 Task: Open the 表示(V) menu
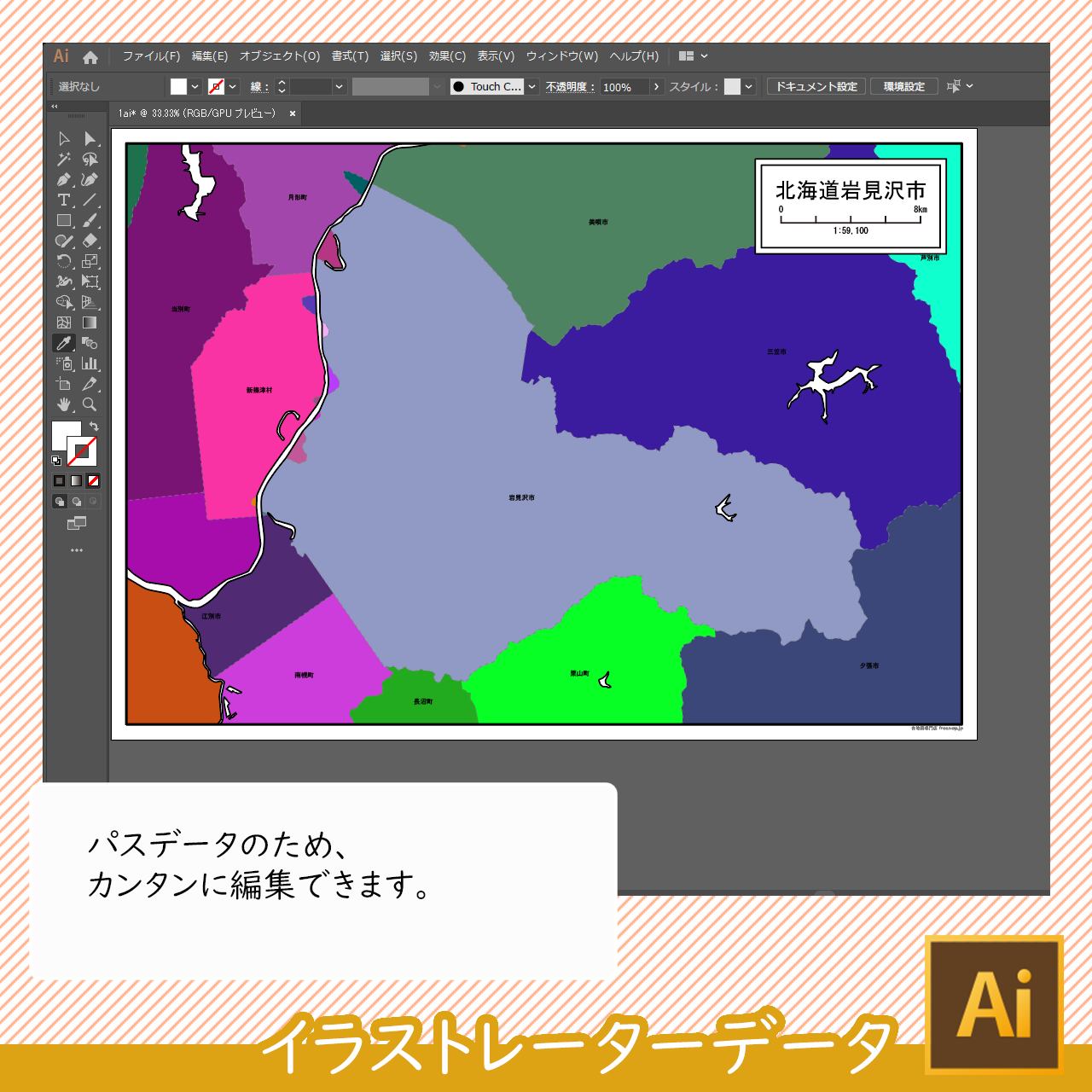pos(496,56)
